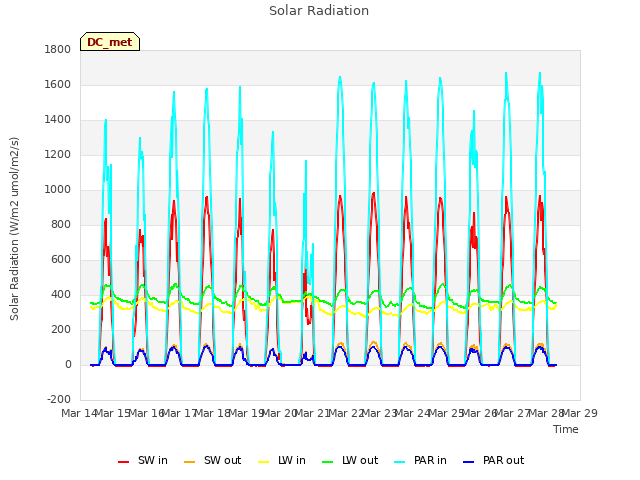Click the LW in legend label

291,460
